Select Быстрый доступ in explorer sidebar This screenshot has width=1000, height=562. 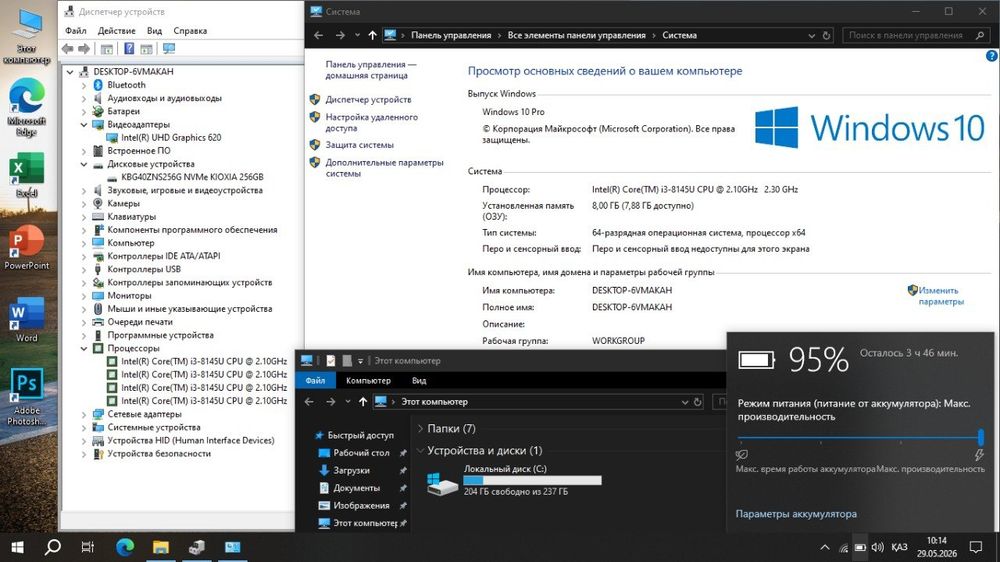pyautogui.click(x=360, y=435)
